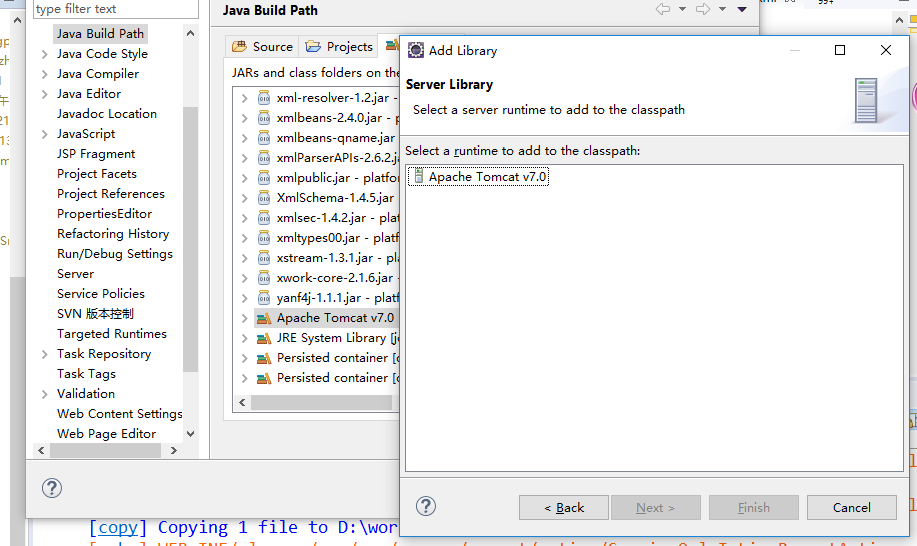The width and height of the screenshot is (917, 546).
Task: Click the help icon in Add Library dialog
Action: (426, 506)
